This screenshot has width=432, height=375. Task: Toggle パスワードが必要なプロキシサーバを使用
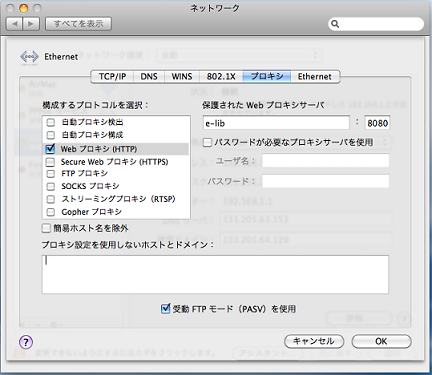pos(207,142)
